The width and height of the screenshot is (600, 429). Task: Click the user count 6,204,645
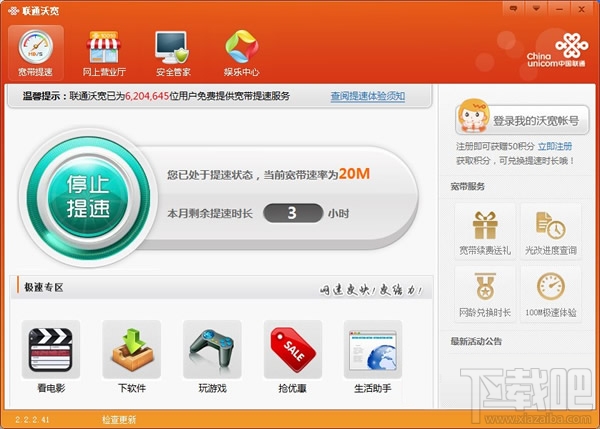147,96
